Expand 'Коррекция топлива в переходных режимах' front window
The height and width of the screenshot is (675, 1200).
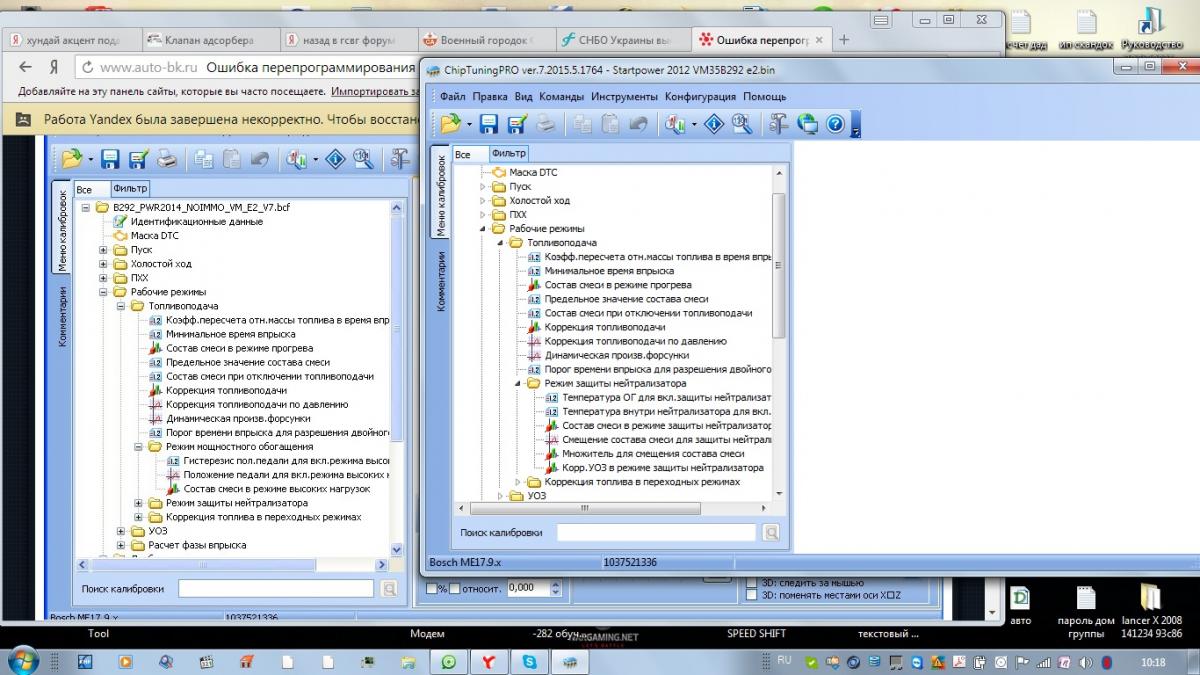pyautogui.click(x=519, y=481)
